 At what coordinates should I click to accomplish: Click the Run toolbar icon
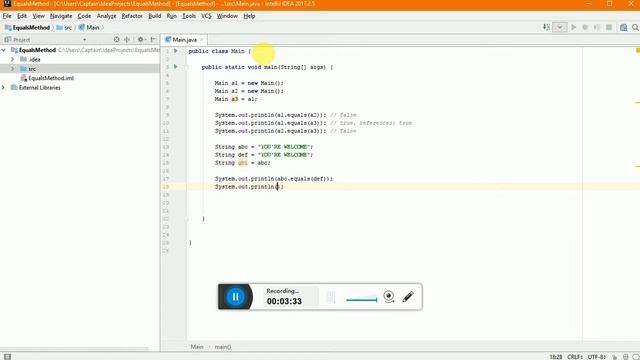573,27
